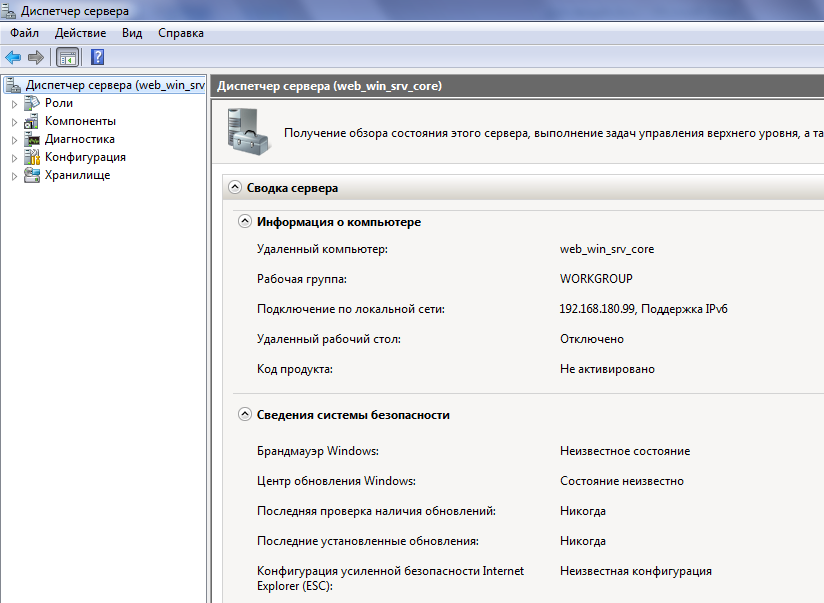Click the Брандмауэр Windows: label

[317, 451]
